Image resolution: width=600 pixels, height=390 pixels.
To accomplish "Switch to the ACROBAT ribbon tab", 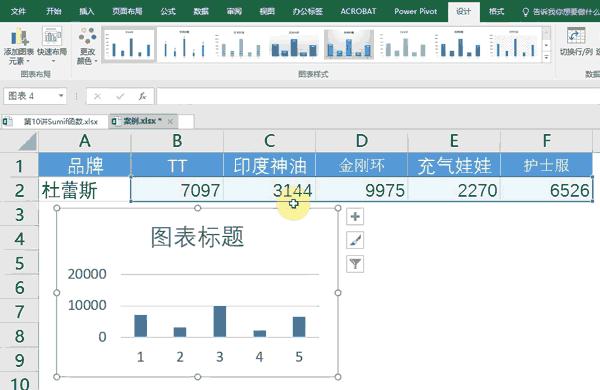I will pyautogui.click(x=358, y=11).
